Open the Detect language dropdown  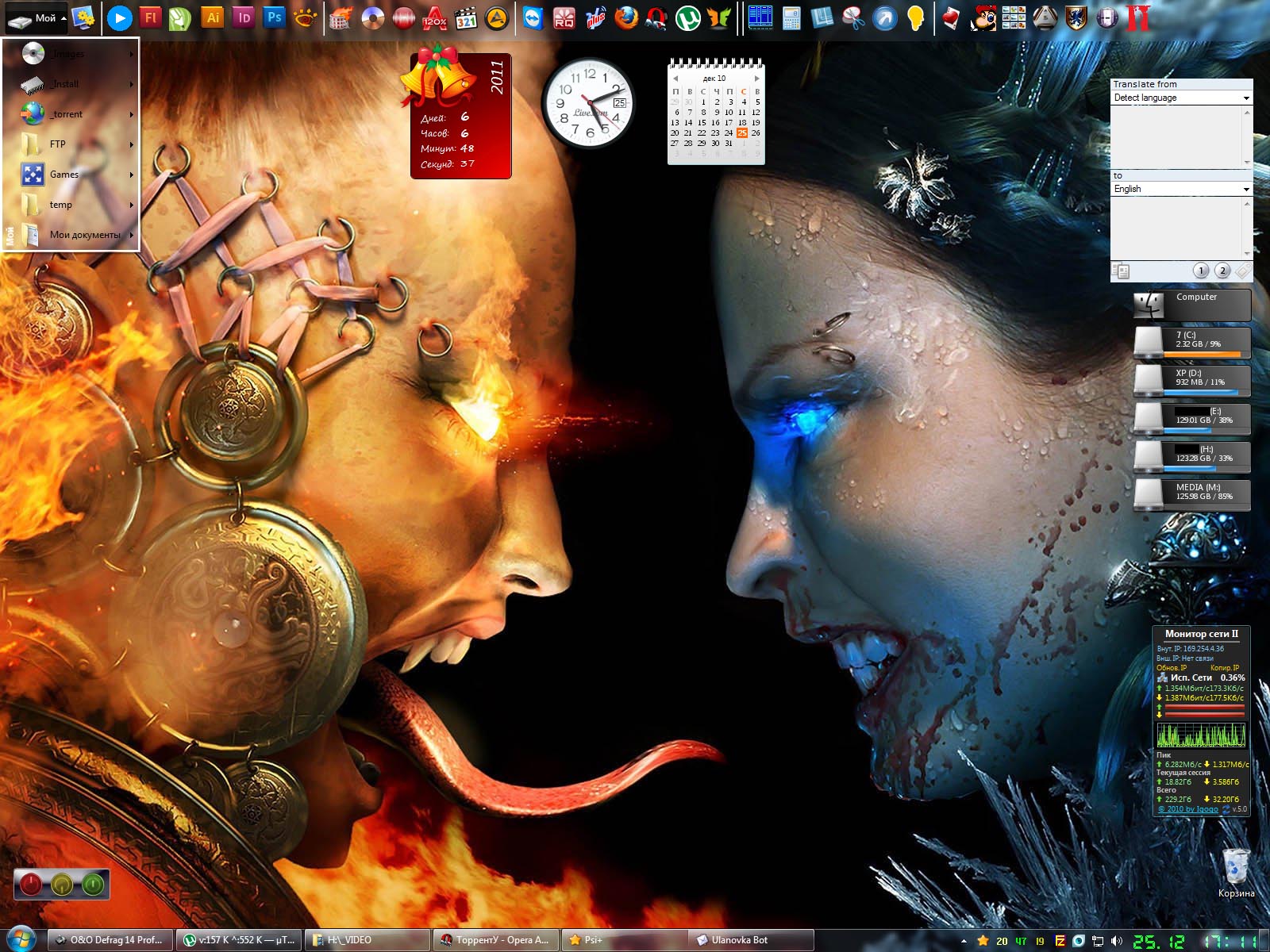click(1181, 98)
